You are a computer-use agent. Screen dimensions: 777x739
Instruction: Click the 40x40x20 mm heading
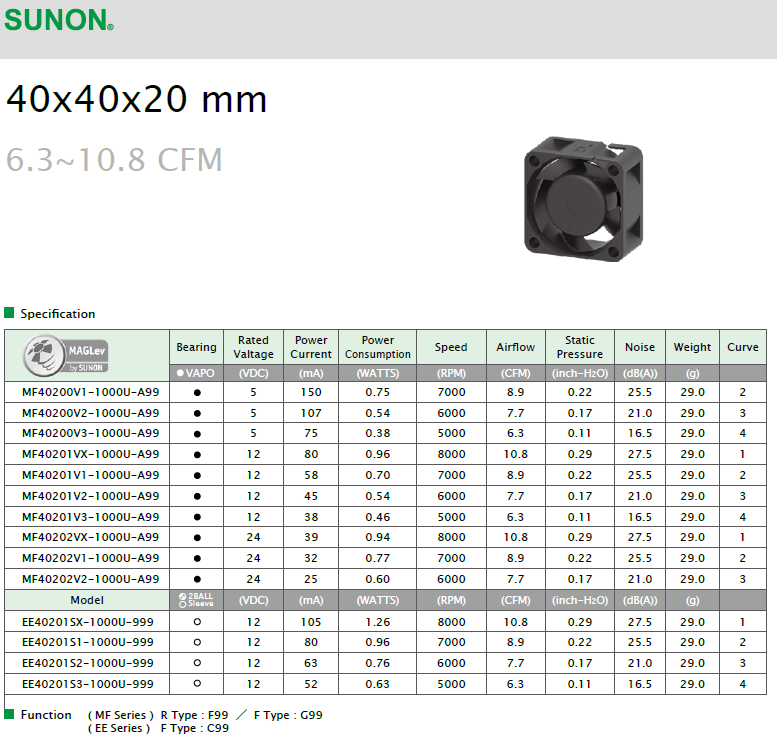[137, 99]
